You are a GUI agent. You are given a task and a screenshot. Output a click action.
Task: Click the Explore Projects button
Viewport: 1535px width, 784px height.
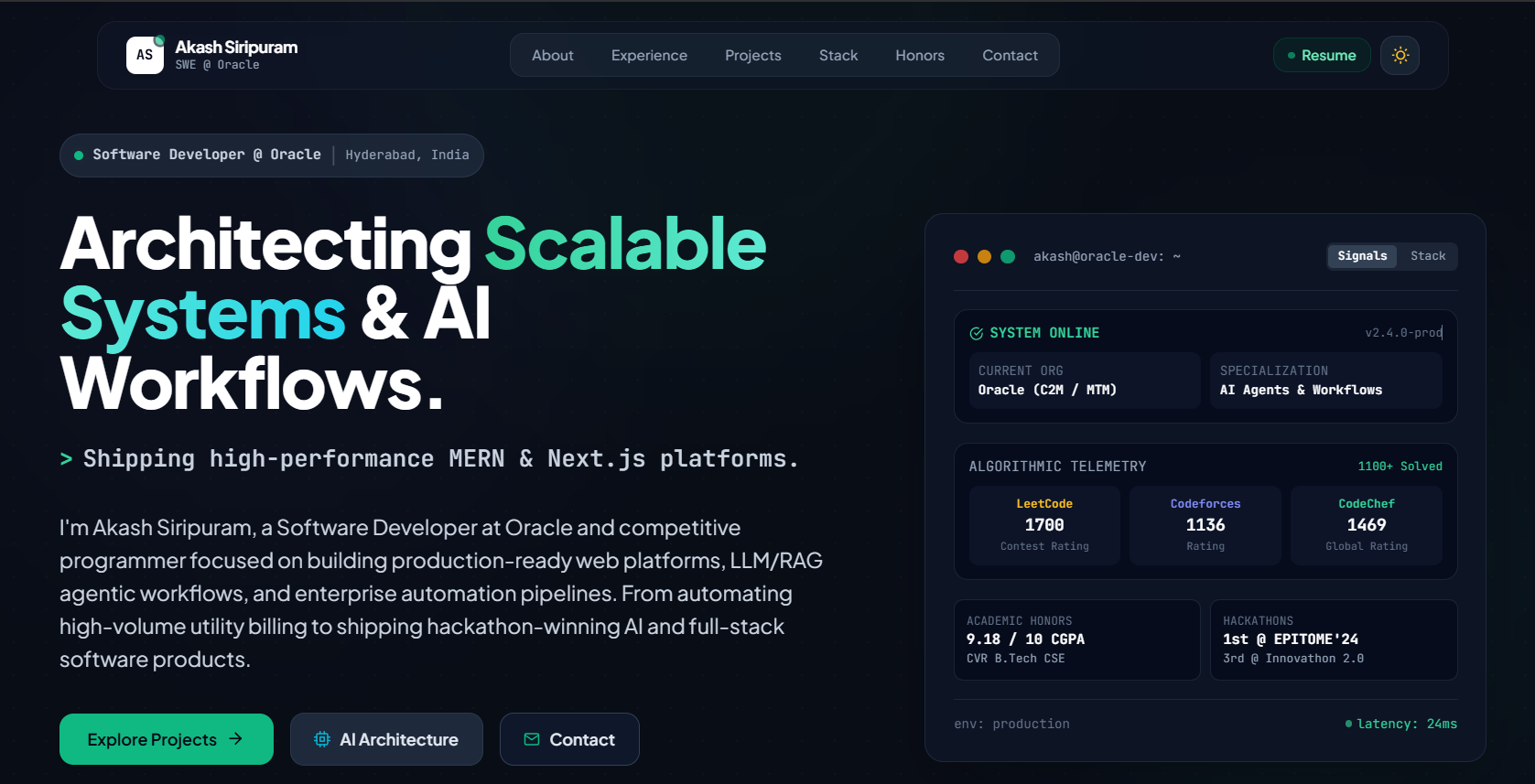[167, 739]
